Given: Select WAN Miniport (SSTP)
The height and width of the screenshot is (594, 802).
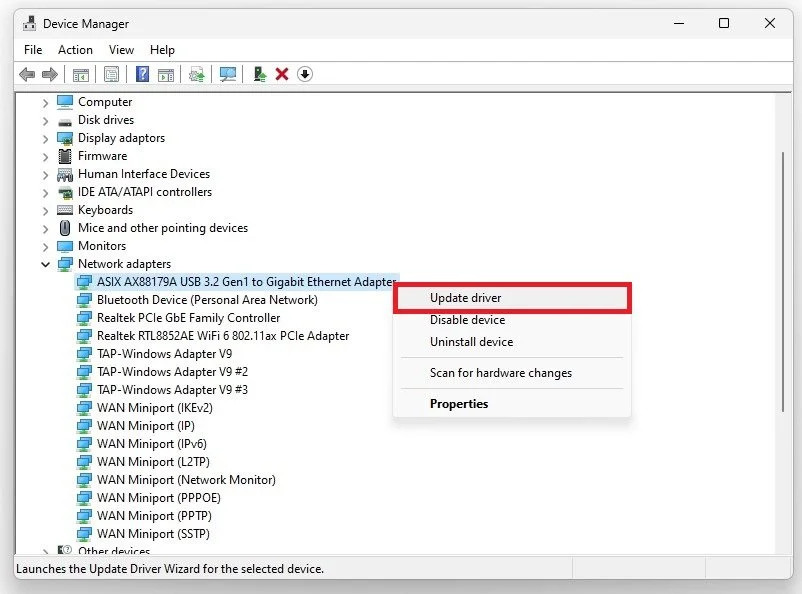Looking at the screenshot, I should (153, 534).
